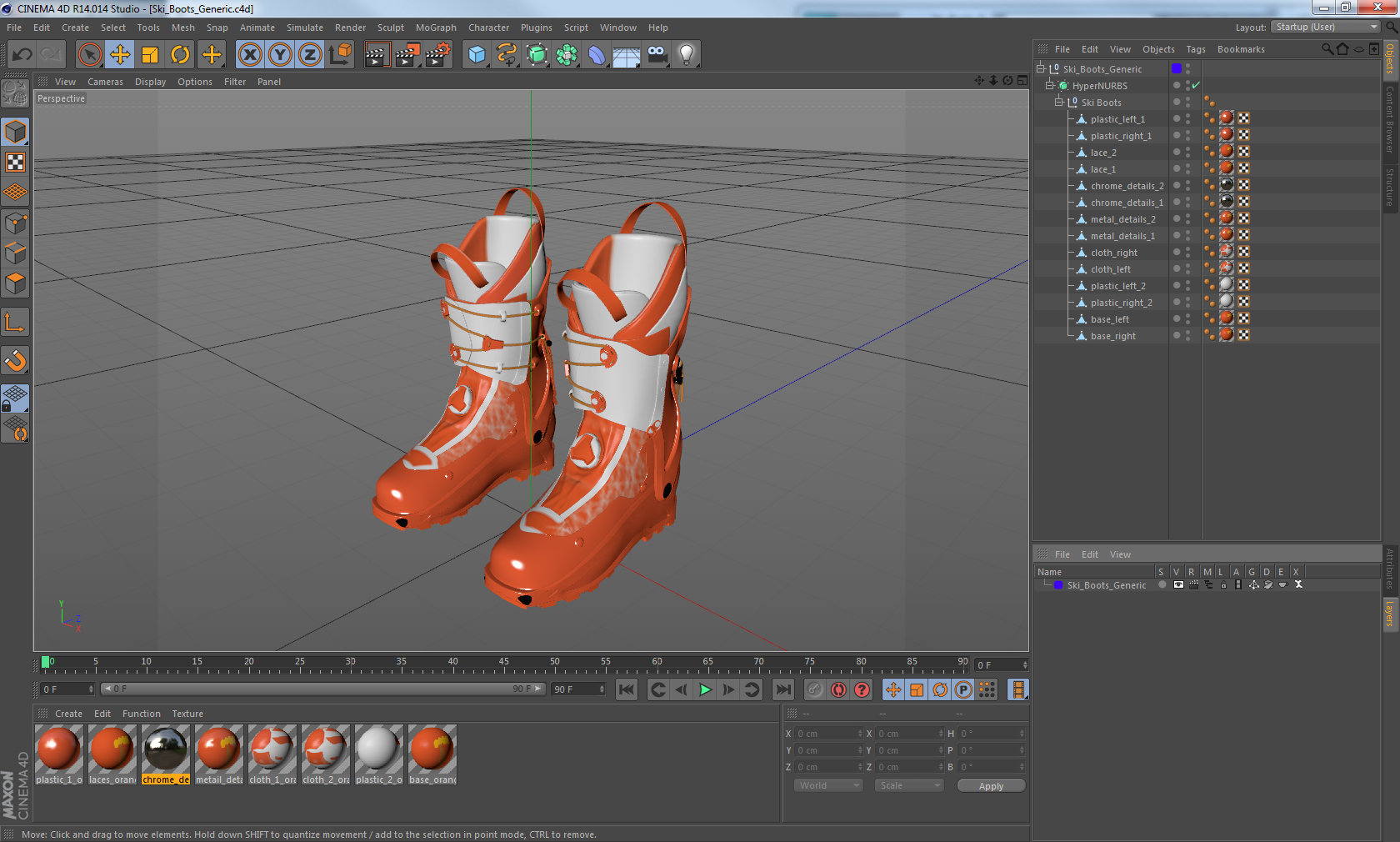Click the Apply button in coordinates

[x=991, y=786]
